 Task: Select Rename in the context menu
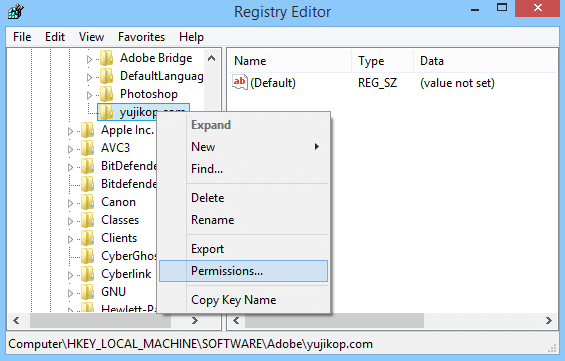point(244,220)
